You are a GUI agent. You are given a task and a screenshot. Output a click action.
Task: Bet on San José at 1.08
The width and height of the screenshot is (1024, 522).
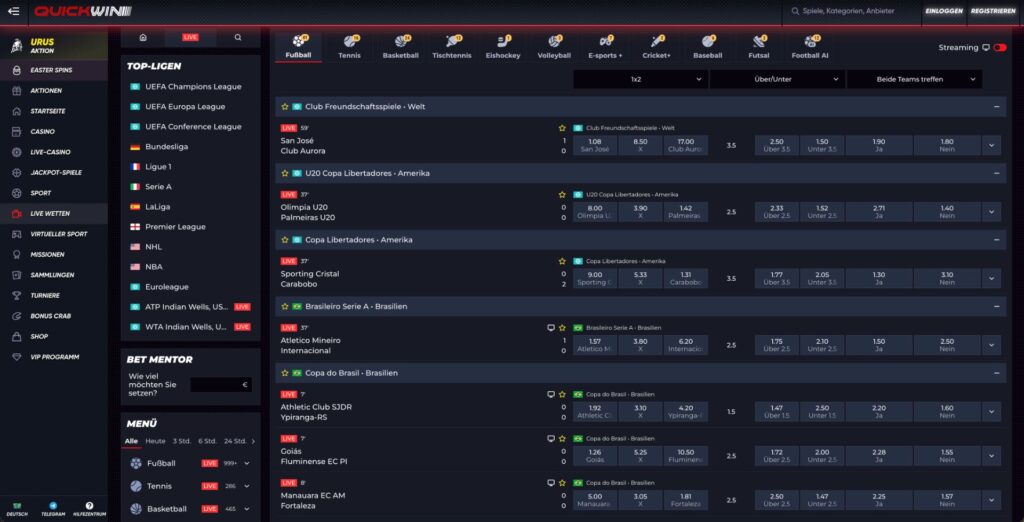pyautogui.click(x=594, y=145)
